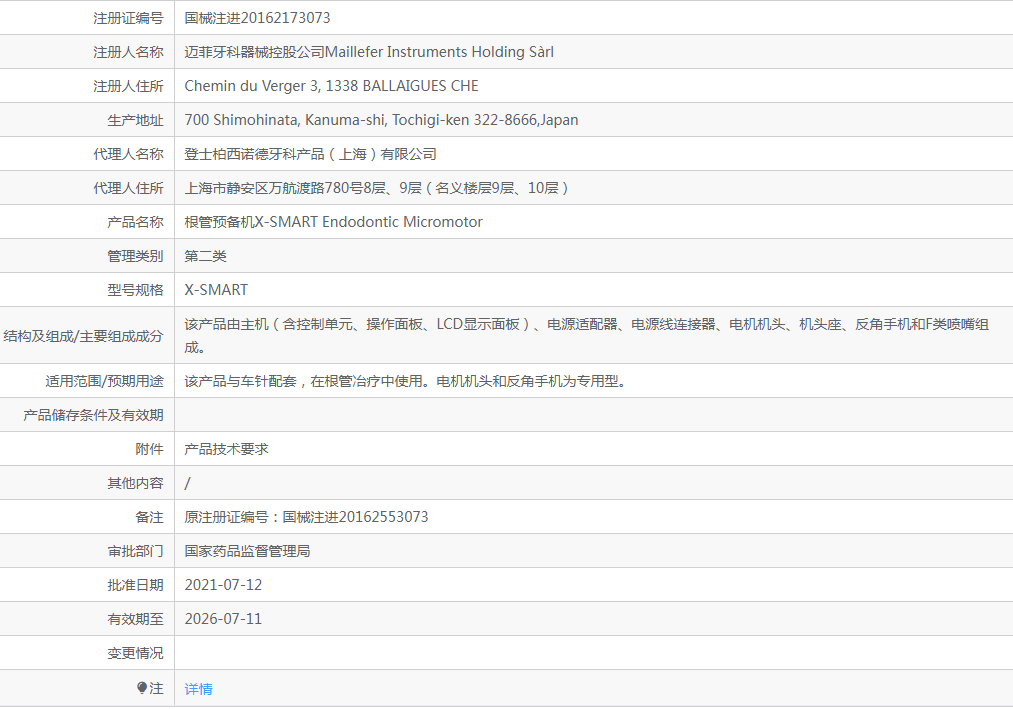Select registrant name Maillefer Instruments Holding Sàrl
Viewport: 1013px width, 709px height.
439,52
